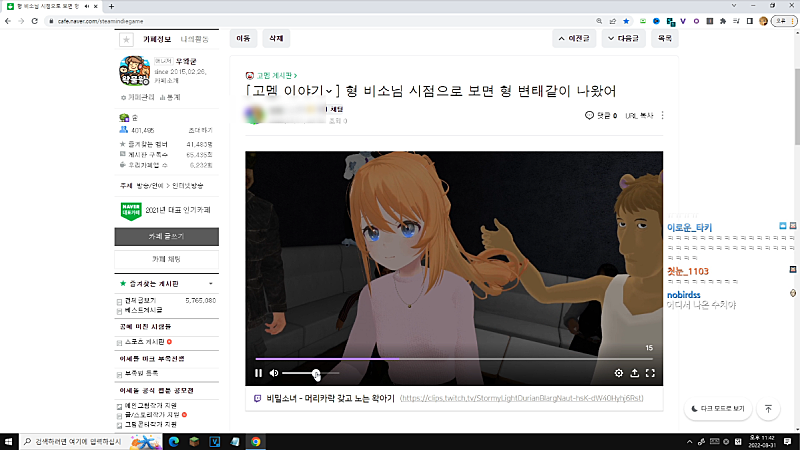Open video settings gear icon
Image resolution: width=800 pixels, height=450 pixels.
tap(618, 373)
